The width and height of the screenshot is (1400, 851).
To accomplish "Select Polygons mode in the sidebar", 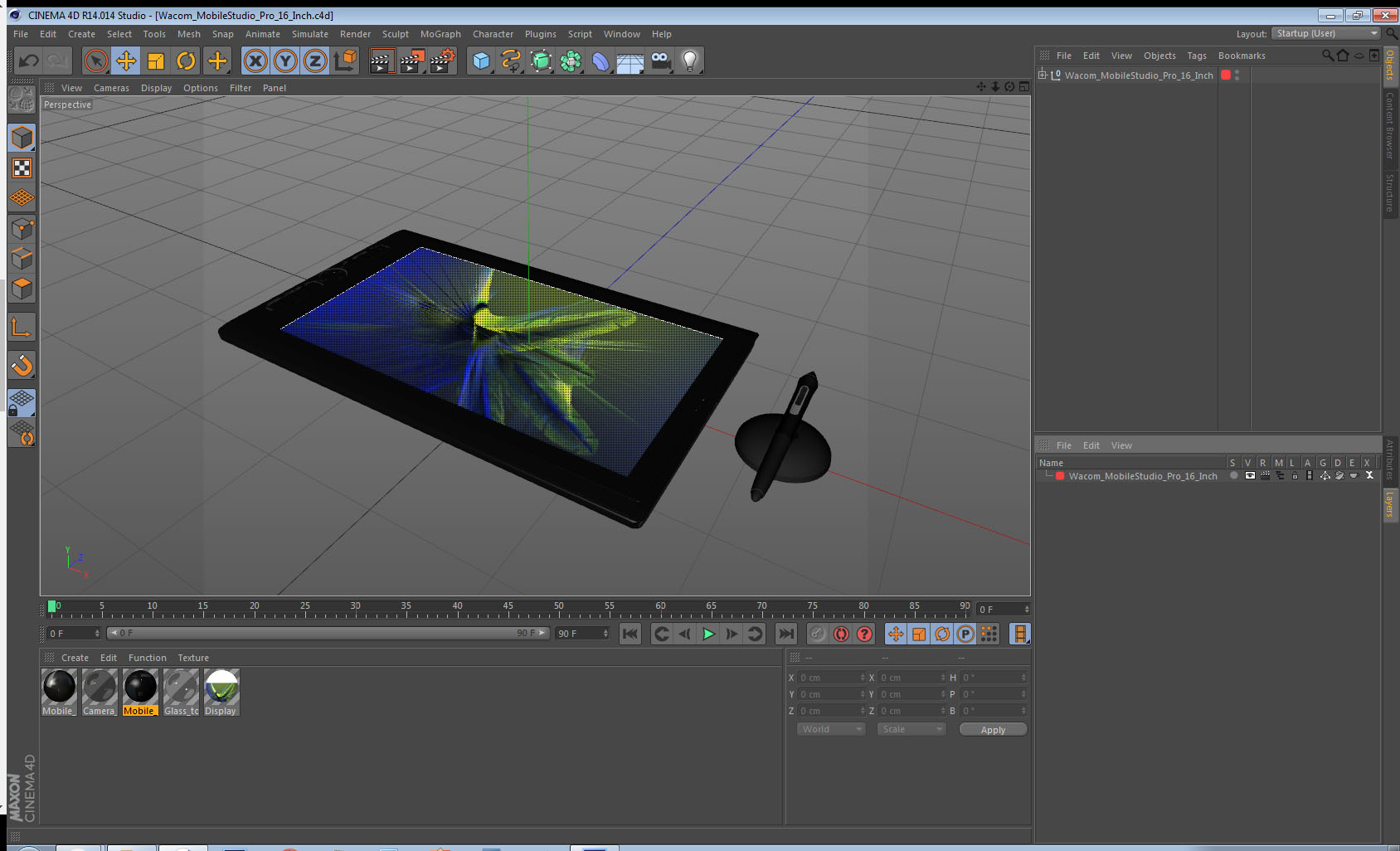I will click(22, 288).
